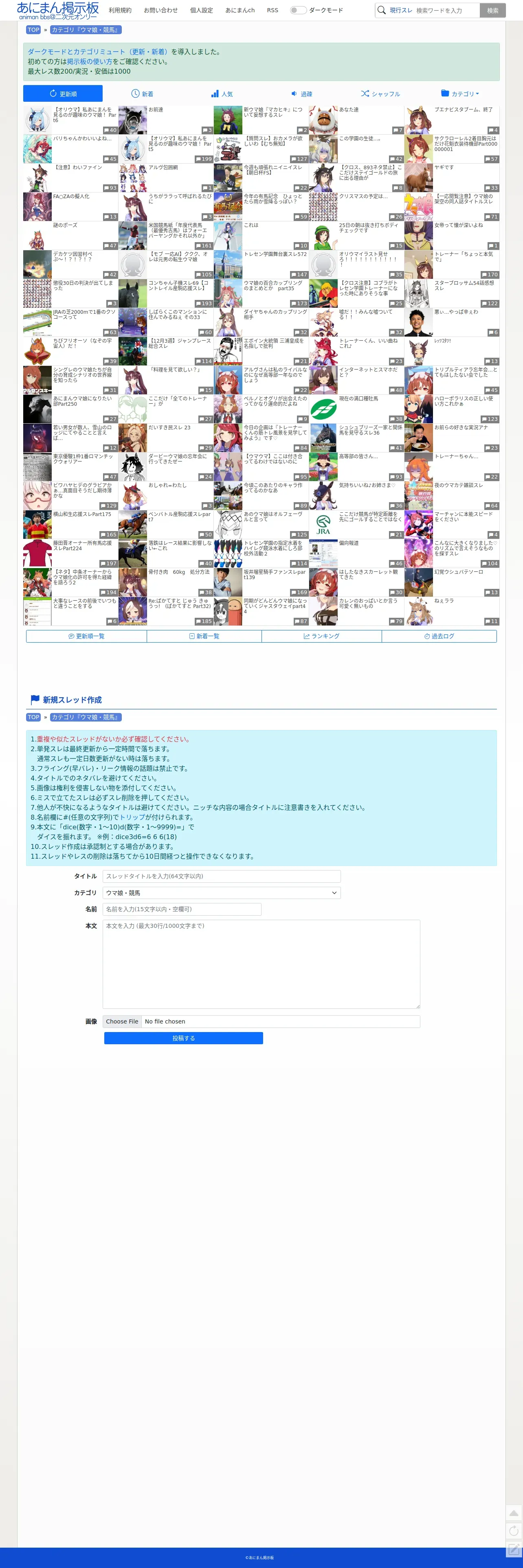Open the 現行スレ search type selector
Screen dimensions: 523x1568
click(401, 10)
